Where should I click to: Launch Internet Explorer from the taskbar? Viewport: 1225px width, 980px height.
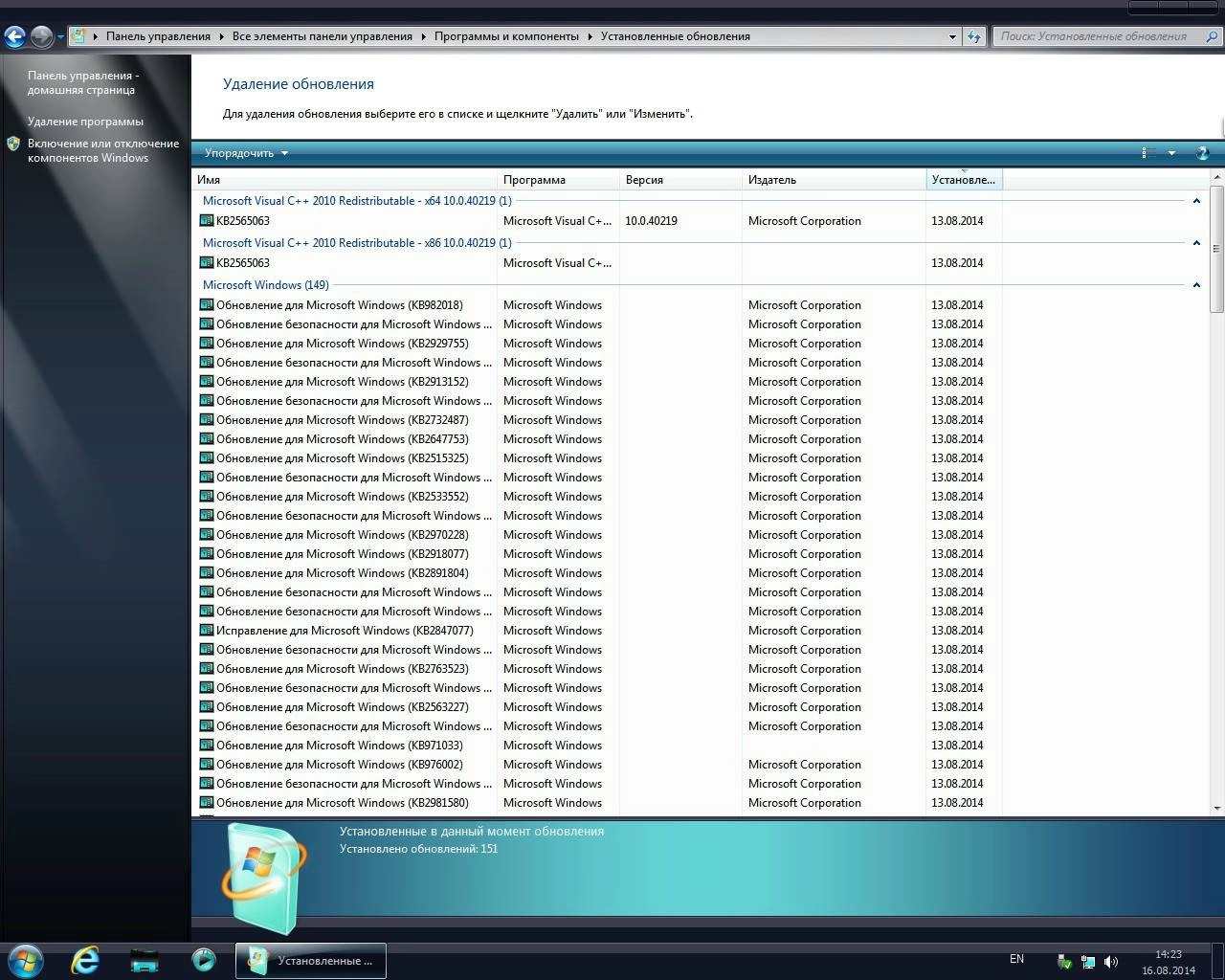[84, 960]
